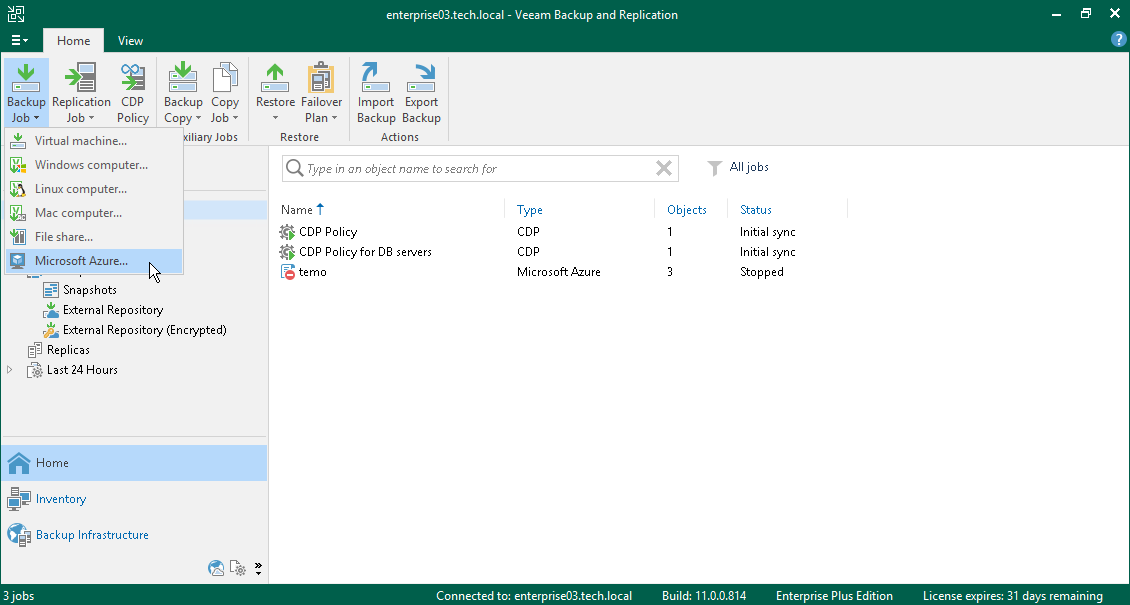Click 'Enterprise Plus Edition' in status bar

pos(835,596)
